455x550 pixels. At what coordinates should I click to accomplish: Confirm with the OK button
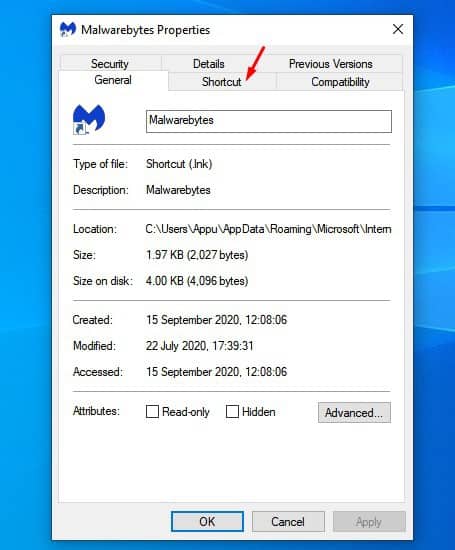[x=207, y=521]
